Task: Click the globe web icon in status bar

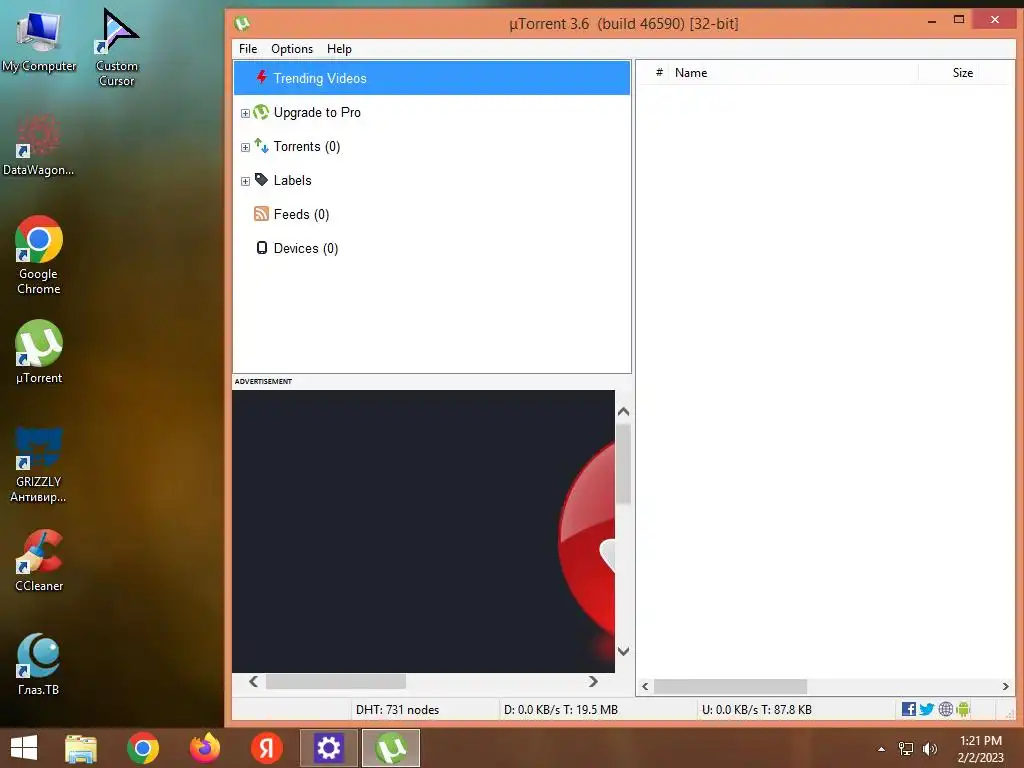Action: point(945,709)
